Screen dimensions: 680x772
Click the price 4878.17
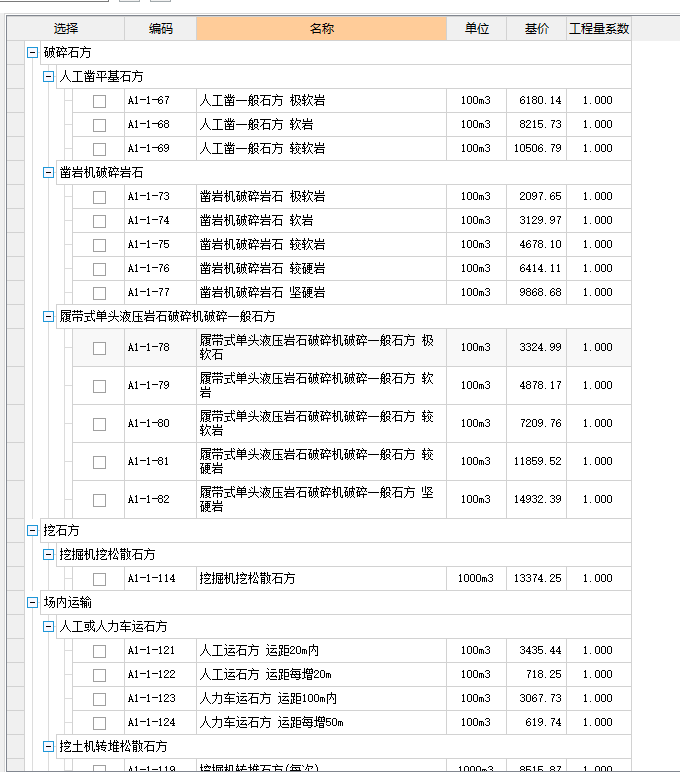click(540, 385)
